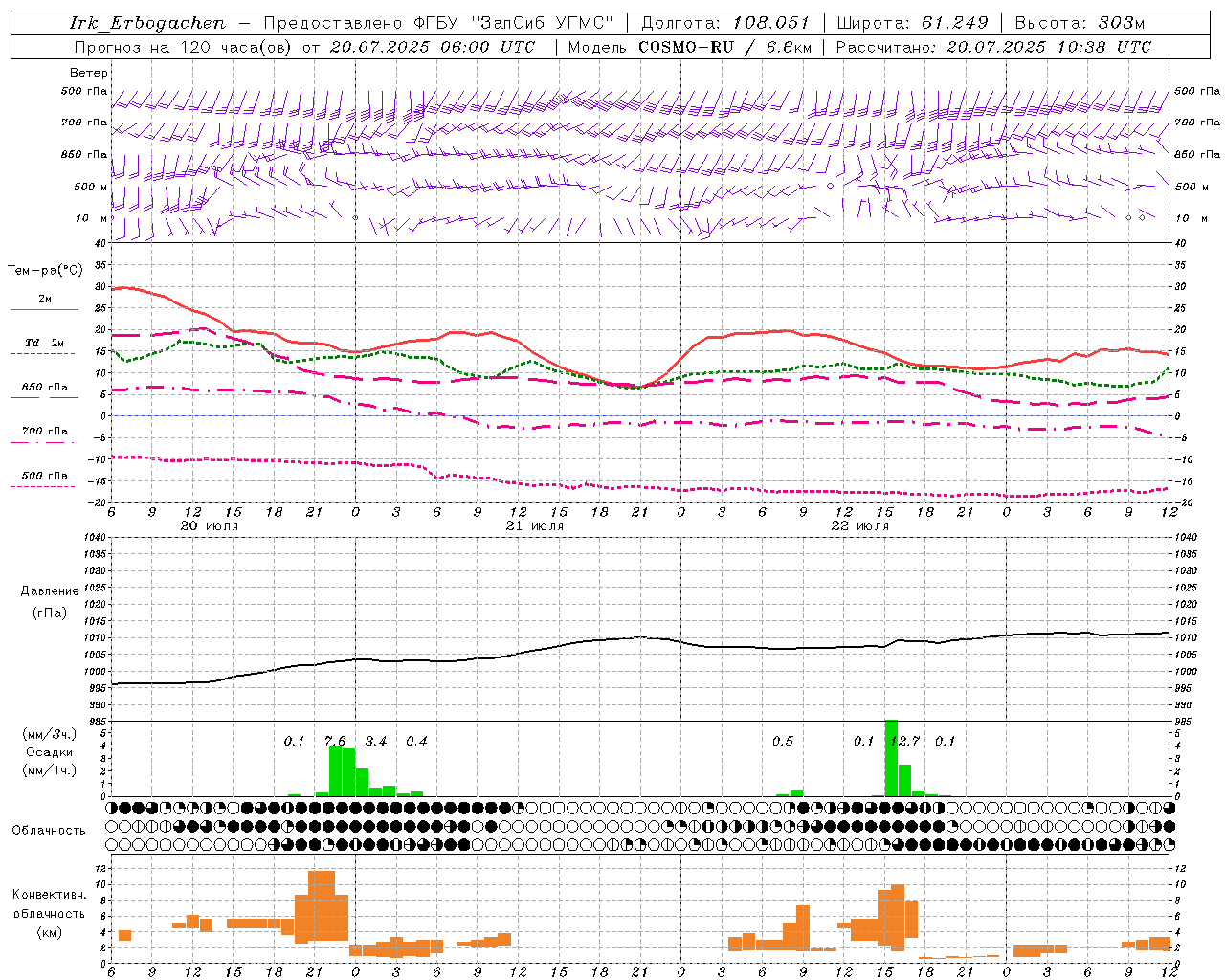Click the '2м' temperature legend entry
1225x980 pixels.
click(45, 299)
